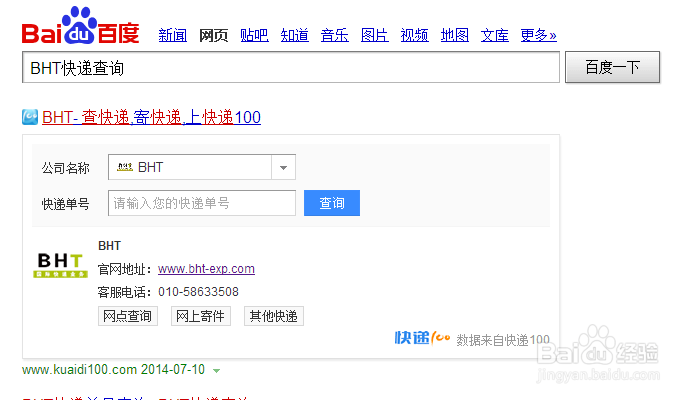Open the 更多» link
Image resolution: width=700 pixels, height=400 pixels.
click(538, 35)
